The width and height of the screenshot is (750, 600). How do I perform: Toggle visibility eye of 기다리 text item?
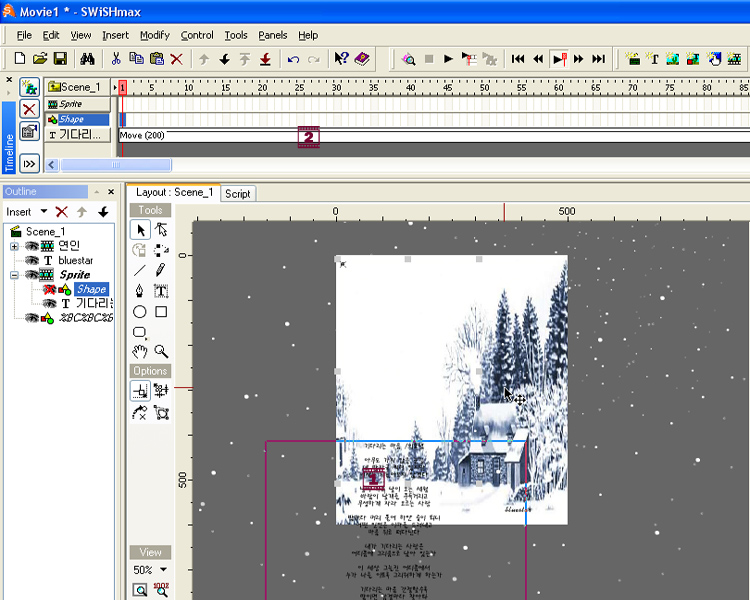click(x=49, y=303)
